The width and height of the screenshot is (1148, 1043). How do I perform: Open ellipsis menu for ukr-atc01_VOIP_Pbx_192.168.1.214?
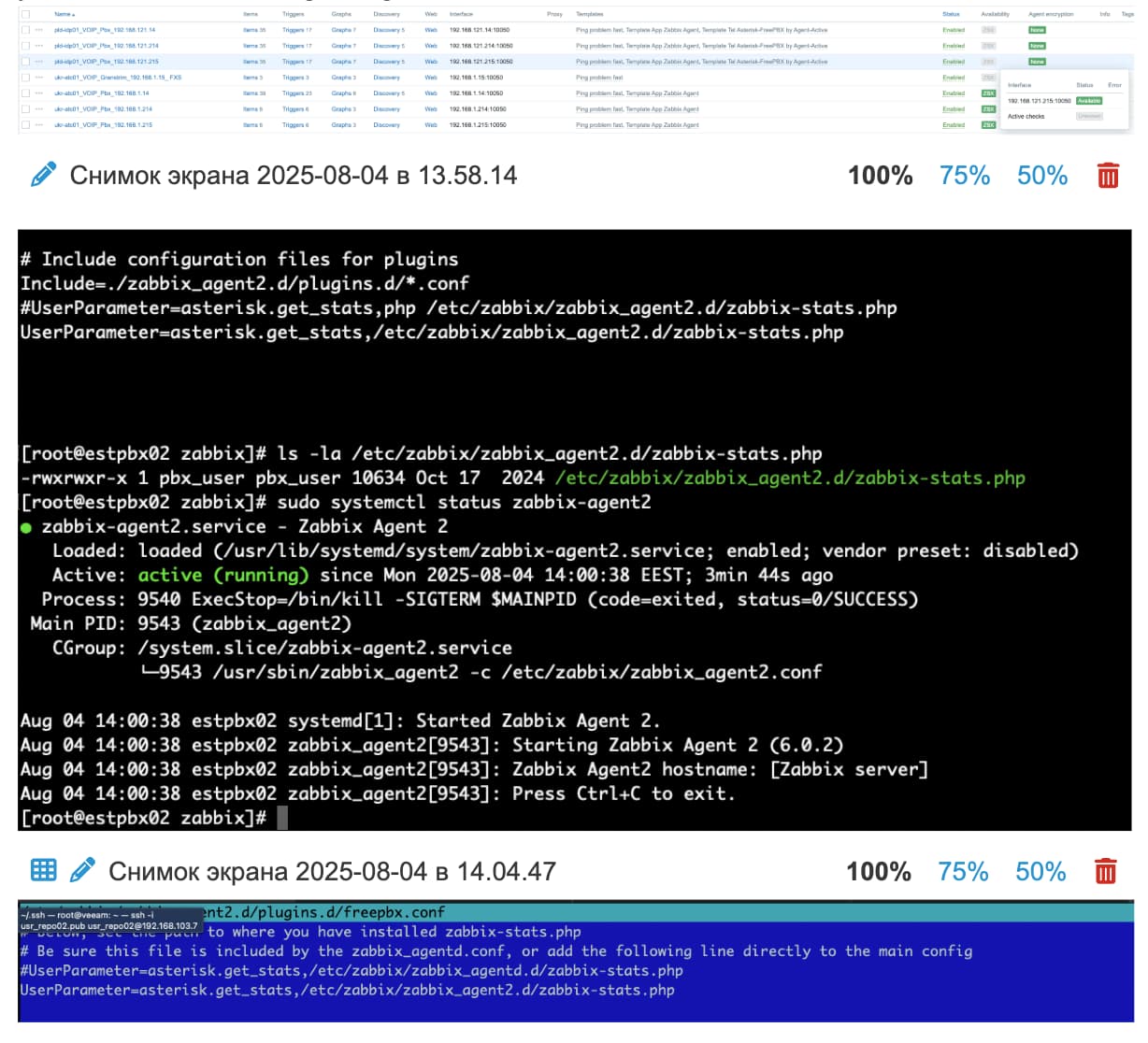coord(38,109)
